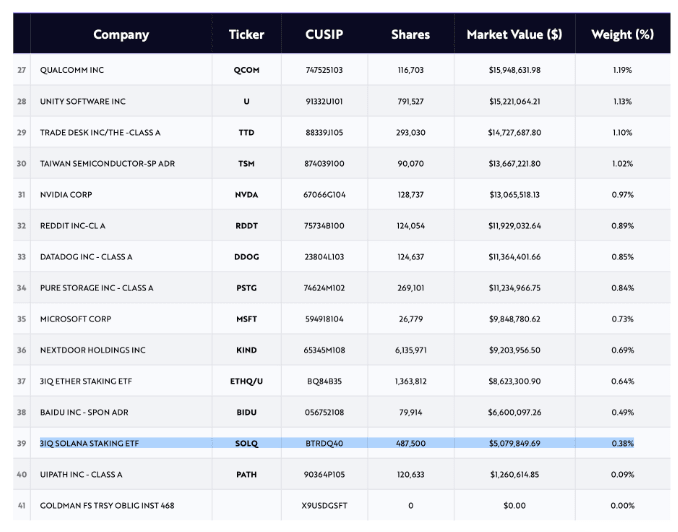The width and height of the screenshot is (678, 532).
Task: Click the 1.13% weight cell
Action: 623,101
